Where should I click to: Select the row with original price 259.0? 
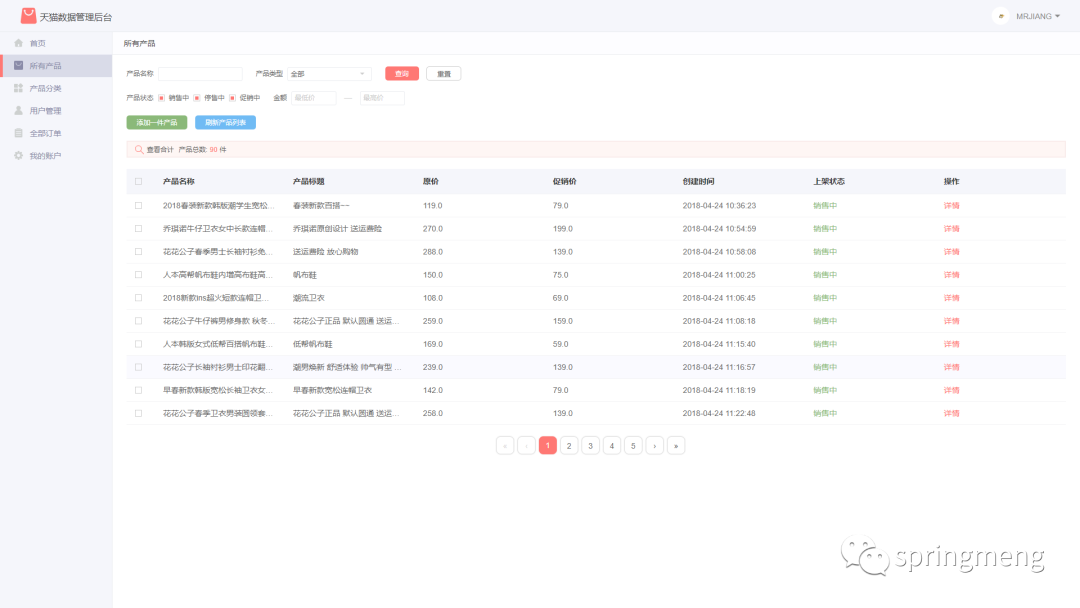click(138, 321)
